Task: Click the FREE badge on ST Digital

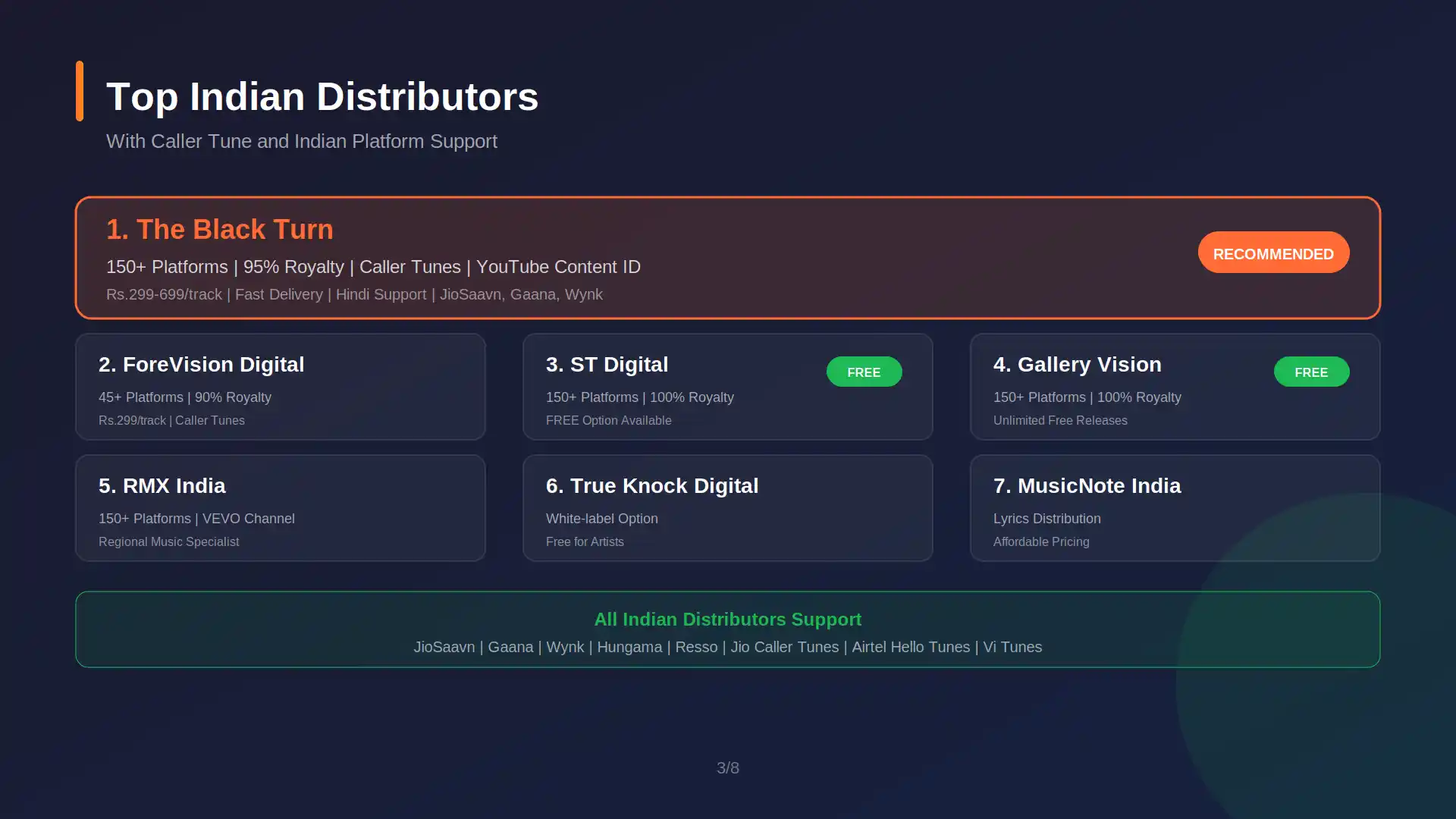Action: tap(864, 372)
